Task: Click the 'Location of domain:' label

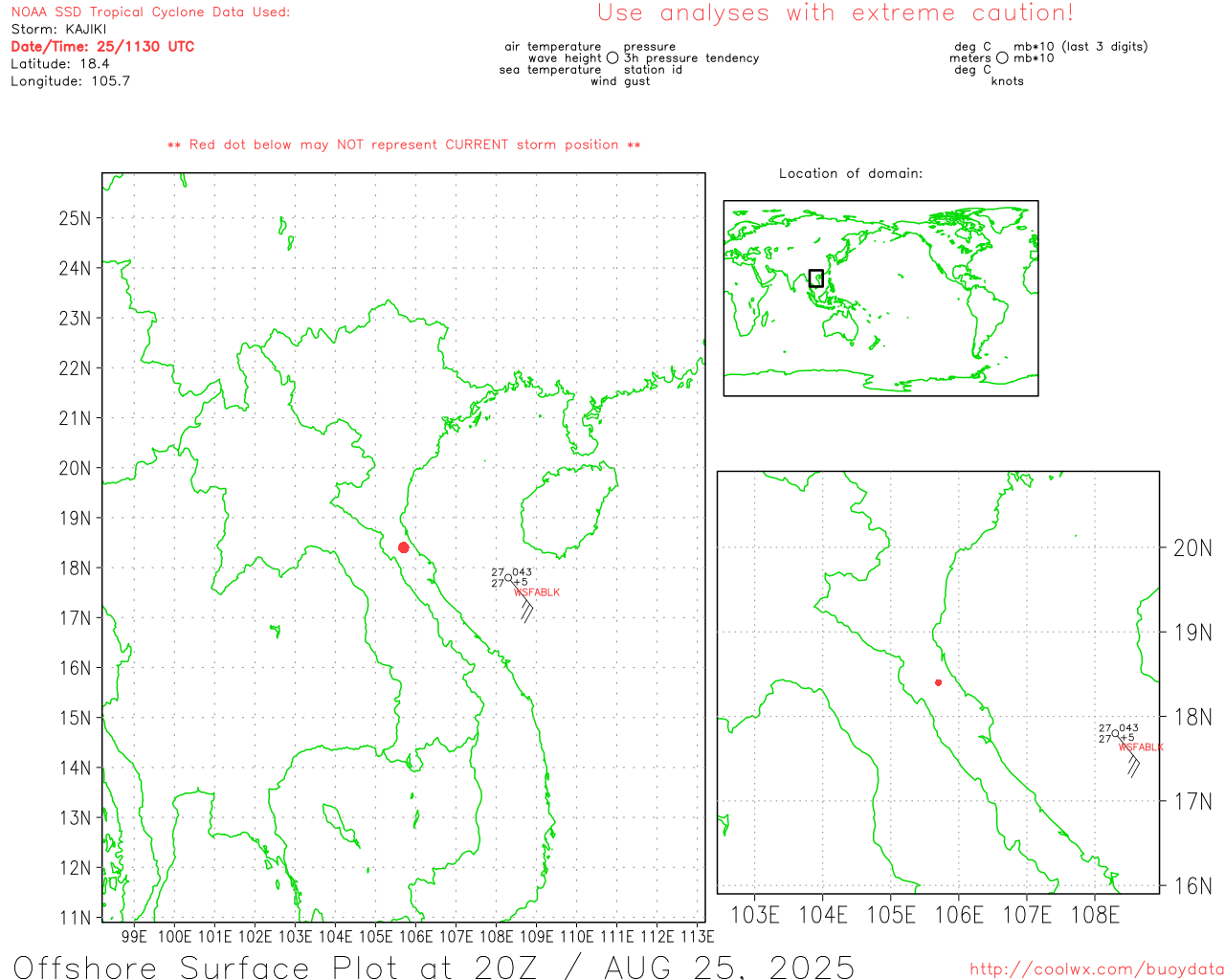Action: [x=851, y=173]
